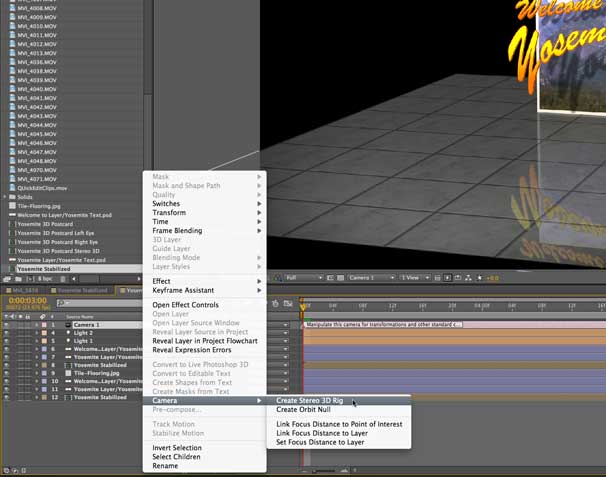Viewport: 606px width, 477px height.
Task: Click the reset exposure icon in viewer toolbar
Action: pyautogui.click(x=480, y=278)
